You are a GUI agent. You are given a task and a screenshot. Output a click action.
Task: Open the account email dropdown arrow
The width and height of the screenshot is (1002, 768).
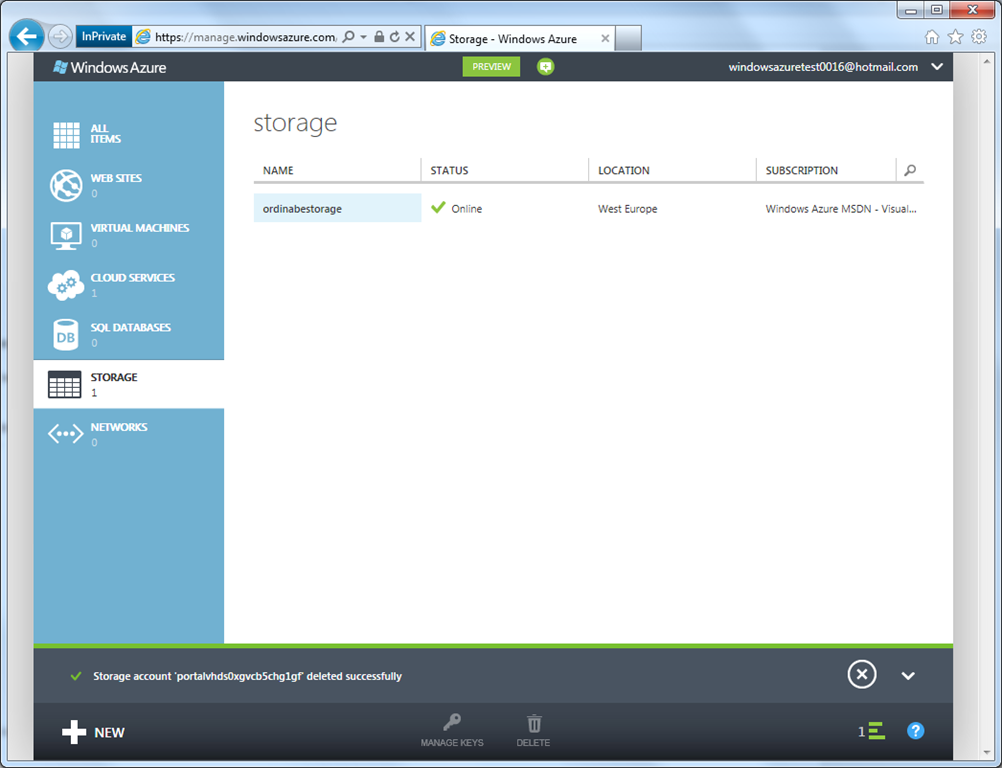tap(937, 67)
